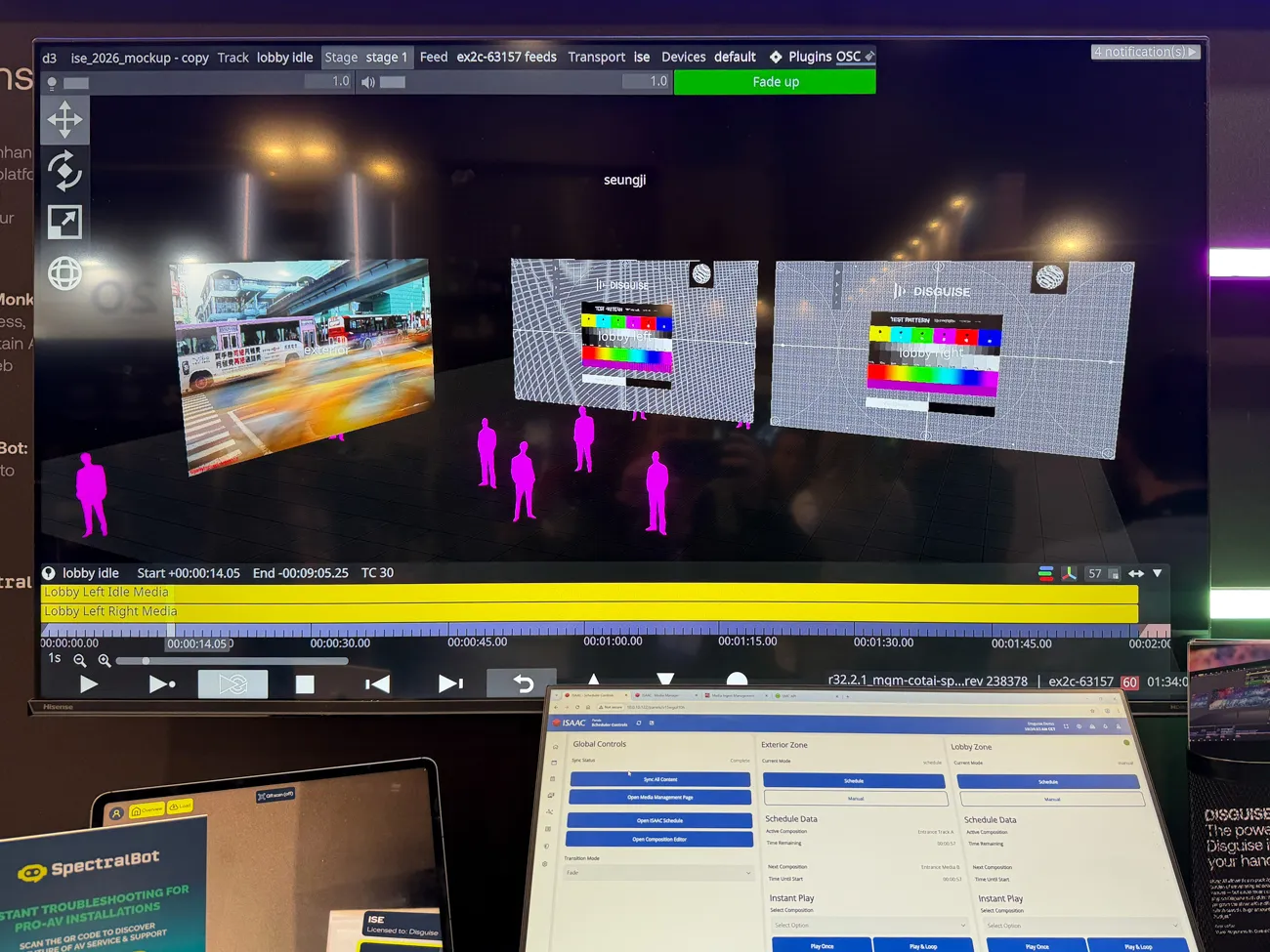Click the green Fade up button
1270x952 pixels.
(775, 82)
